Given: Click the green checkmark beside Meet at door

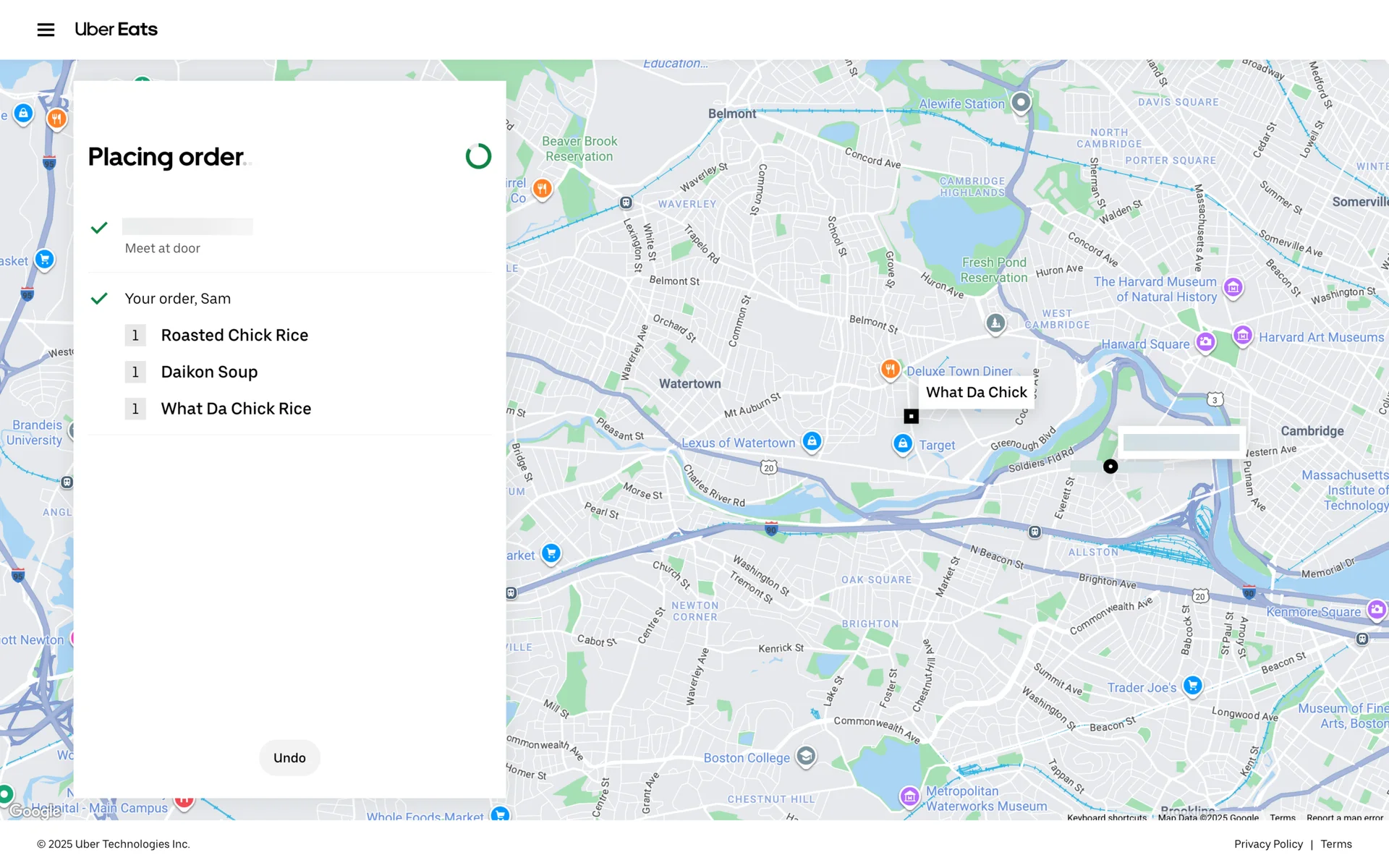Looking at the screenshot, I should pos(99,228).
